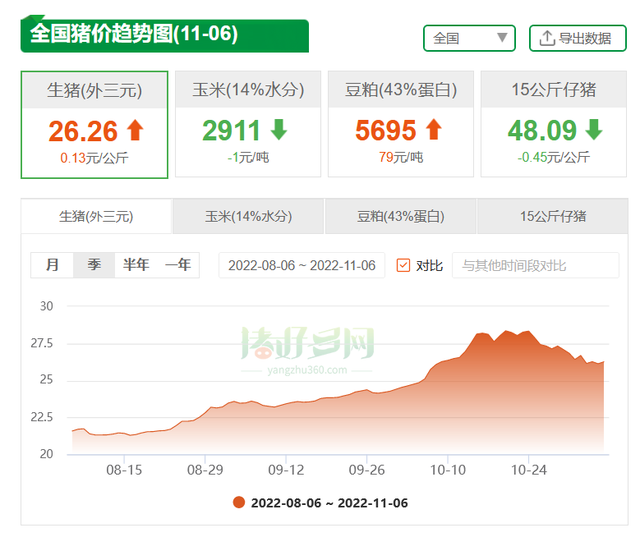Open the date range picker 2022-08-06 ~ 2022-11-06

(301, 265)
